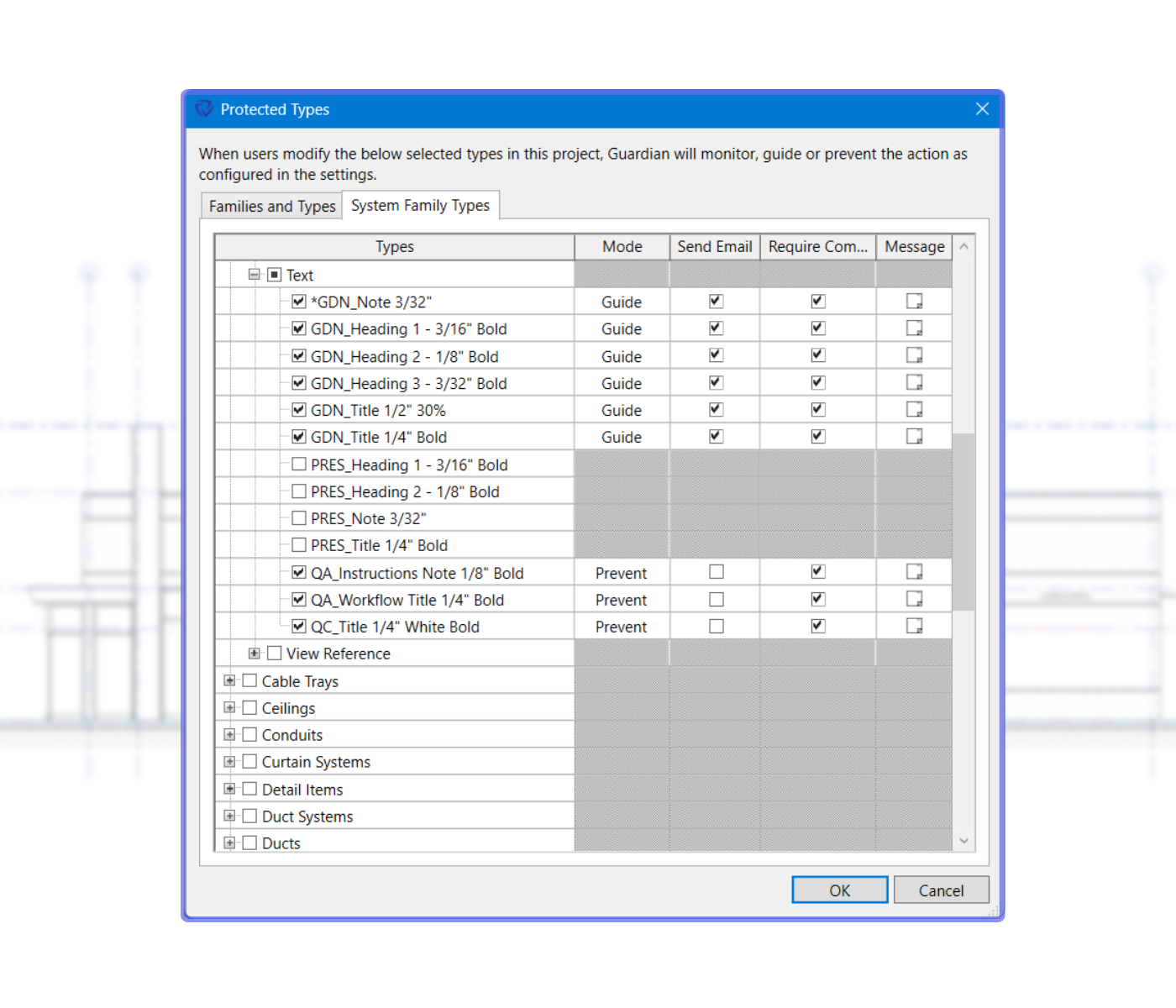
Task: Enable Send Email for QA_Instructions Note row
Action: (x=717, y=572)
